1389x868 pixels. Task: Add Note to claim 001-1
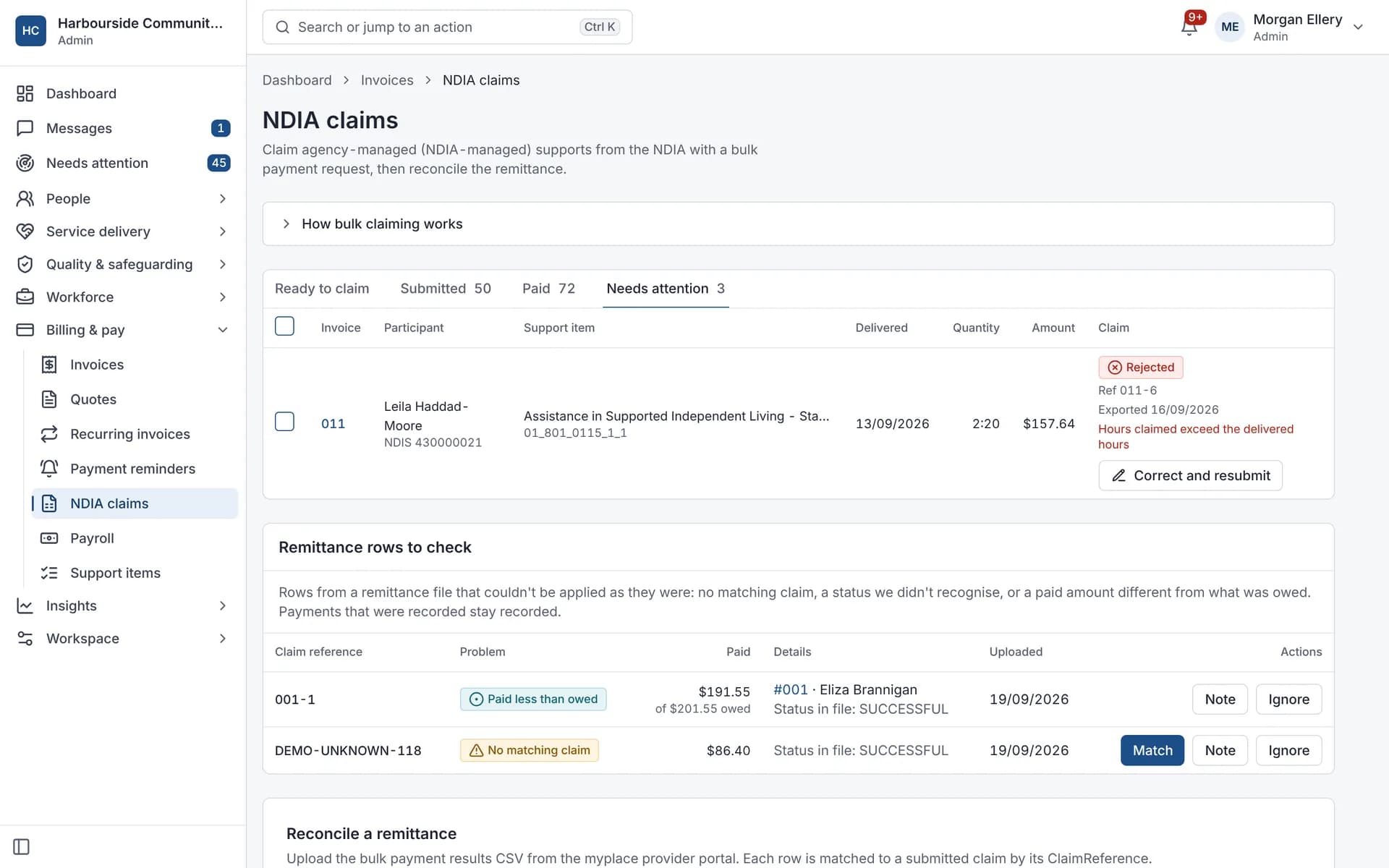(1220, 699)
